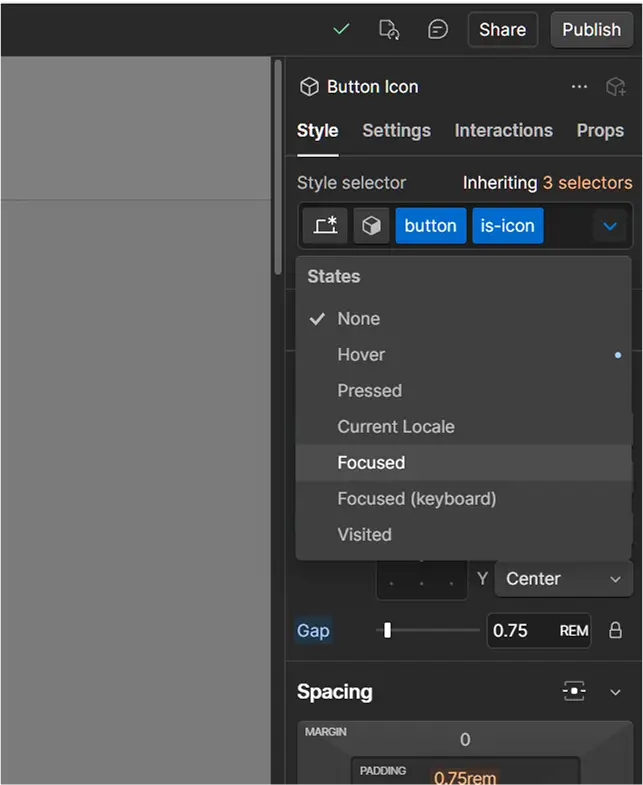Select the is-icon class chip

click(508, 226)
